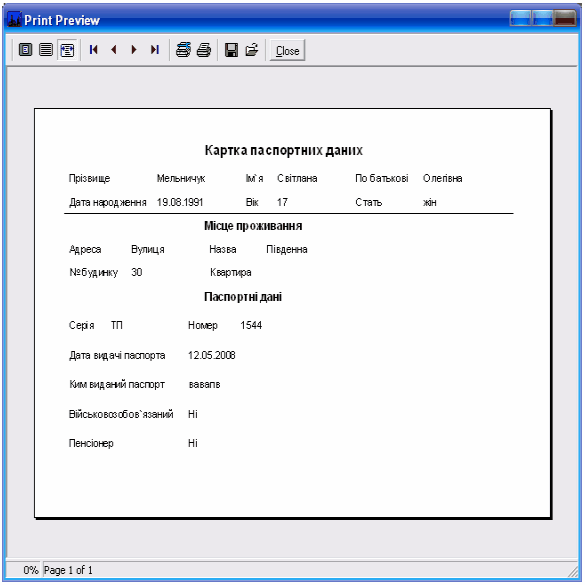Image resolution: width=585 pixels, height=585 pixels.
Task: Open the printer setup icon
Action: (183, 50)
